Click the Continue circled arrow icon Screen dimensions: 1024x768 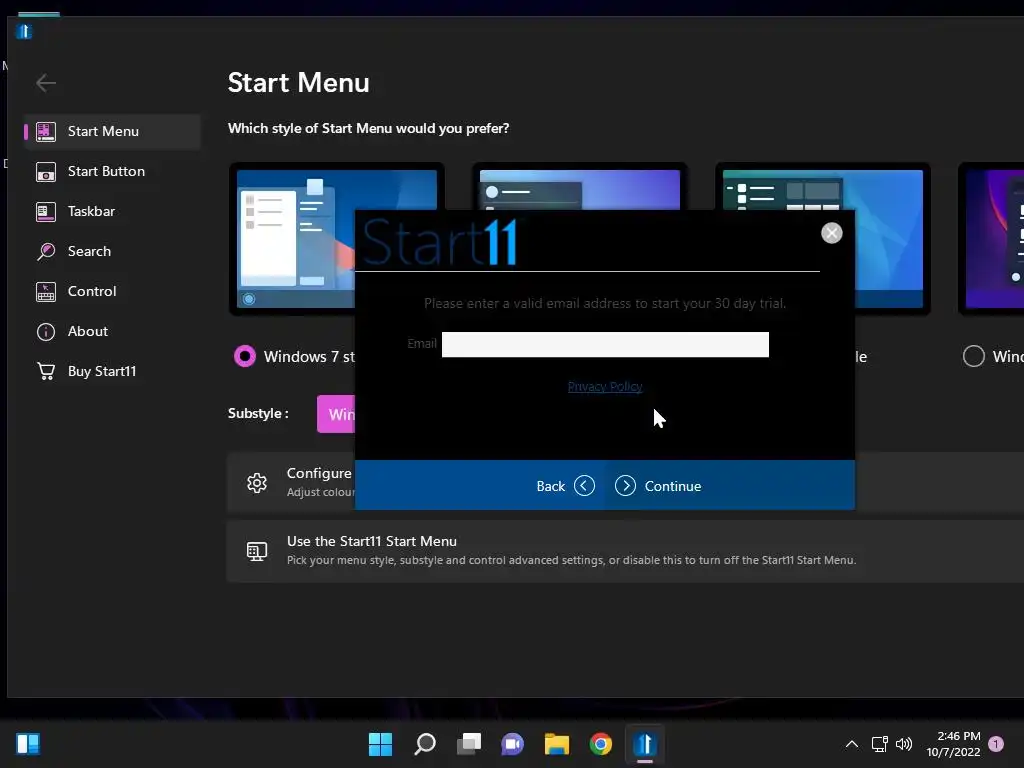[x=625, y=486]
